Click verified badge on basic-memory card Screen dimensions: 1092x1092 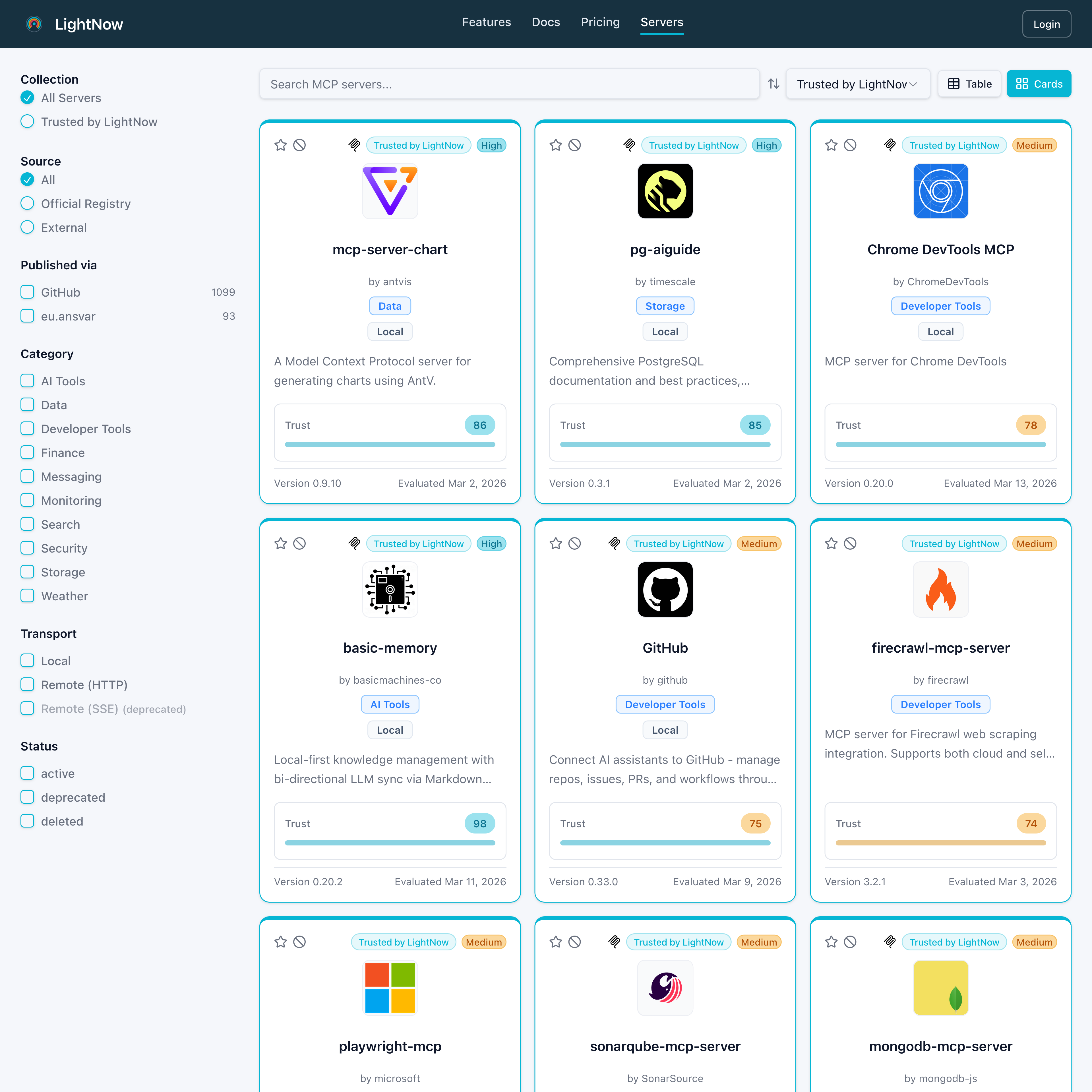[354, 544]
